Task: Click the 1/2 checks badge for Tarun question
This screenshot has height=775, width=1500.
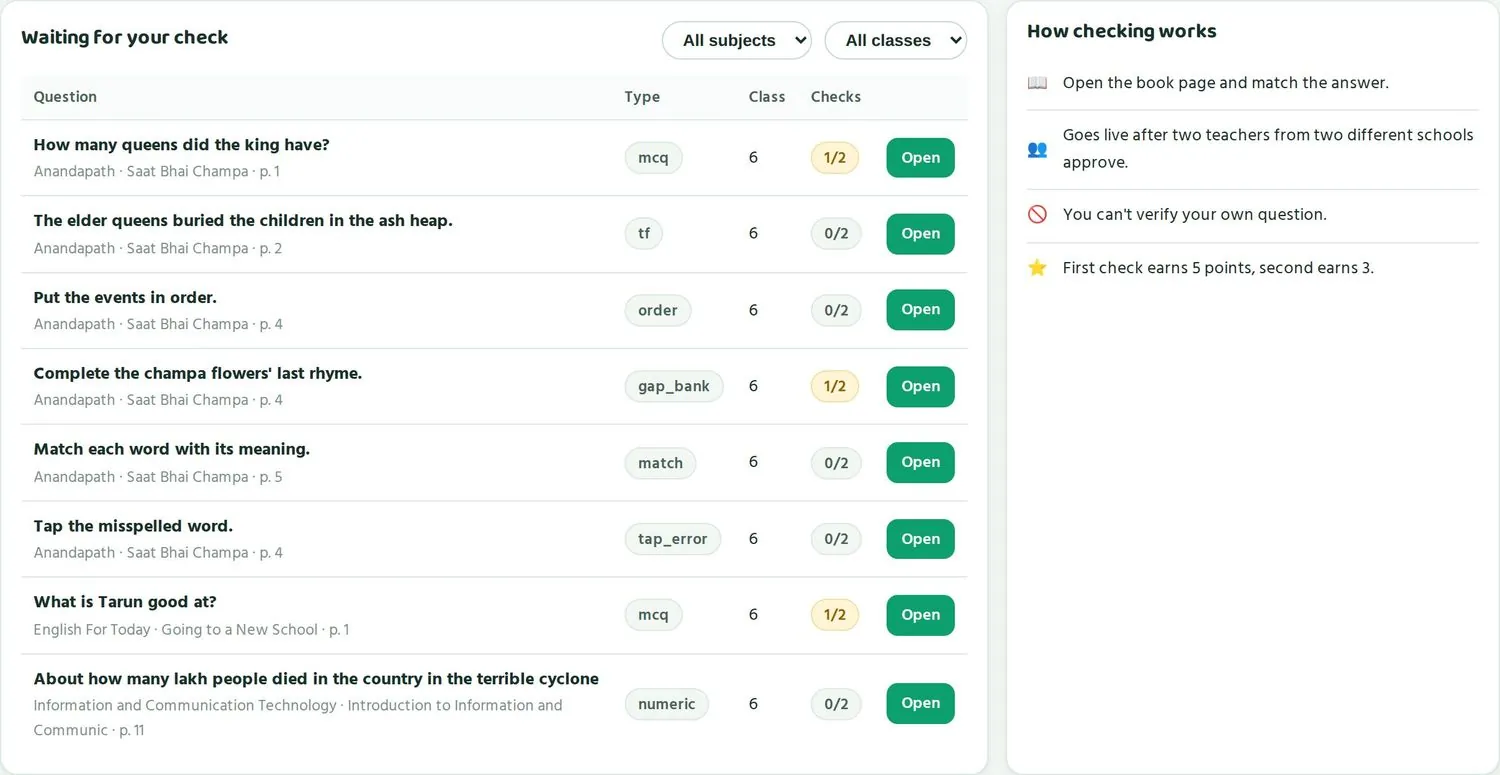Action: (x=835, y=615)
